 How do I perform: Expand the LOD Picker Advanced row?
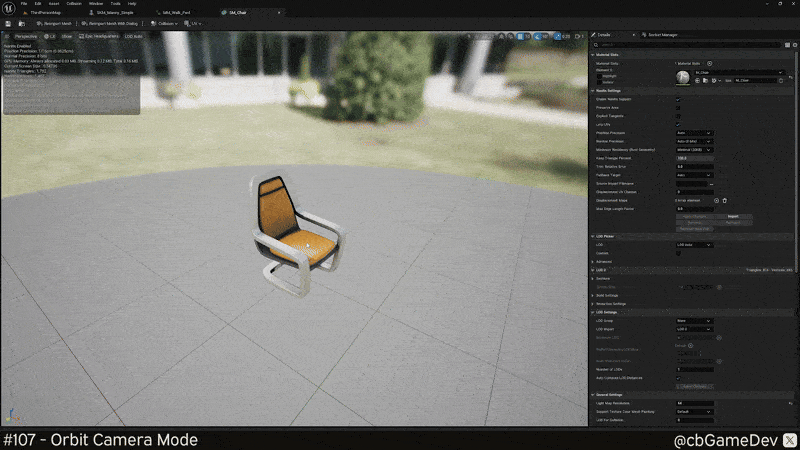[x=593, y=262]
